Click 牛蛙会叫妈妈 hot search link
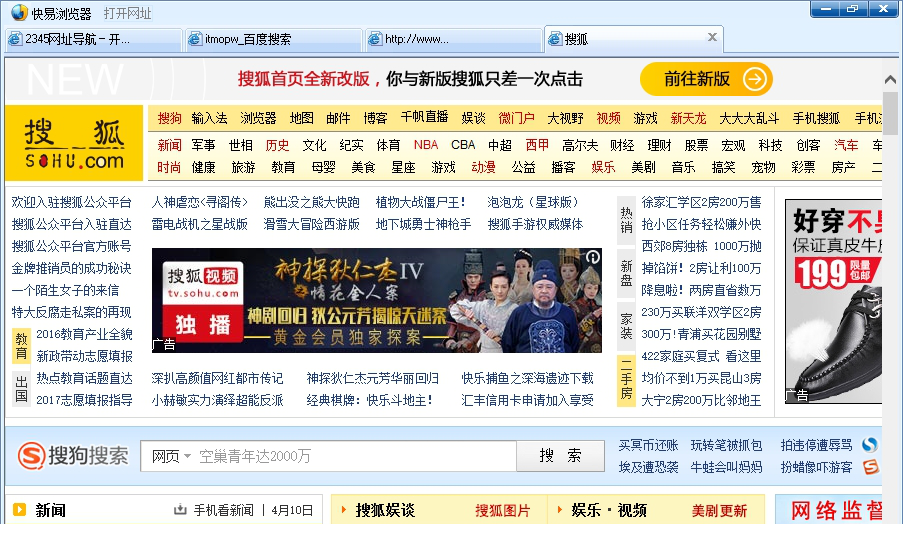903x544 pixels. point(726,467)
